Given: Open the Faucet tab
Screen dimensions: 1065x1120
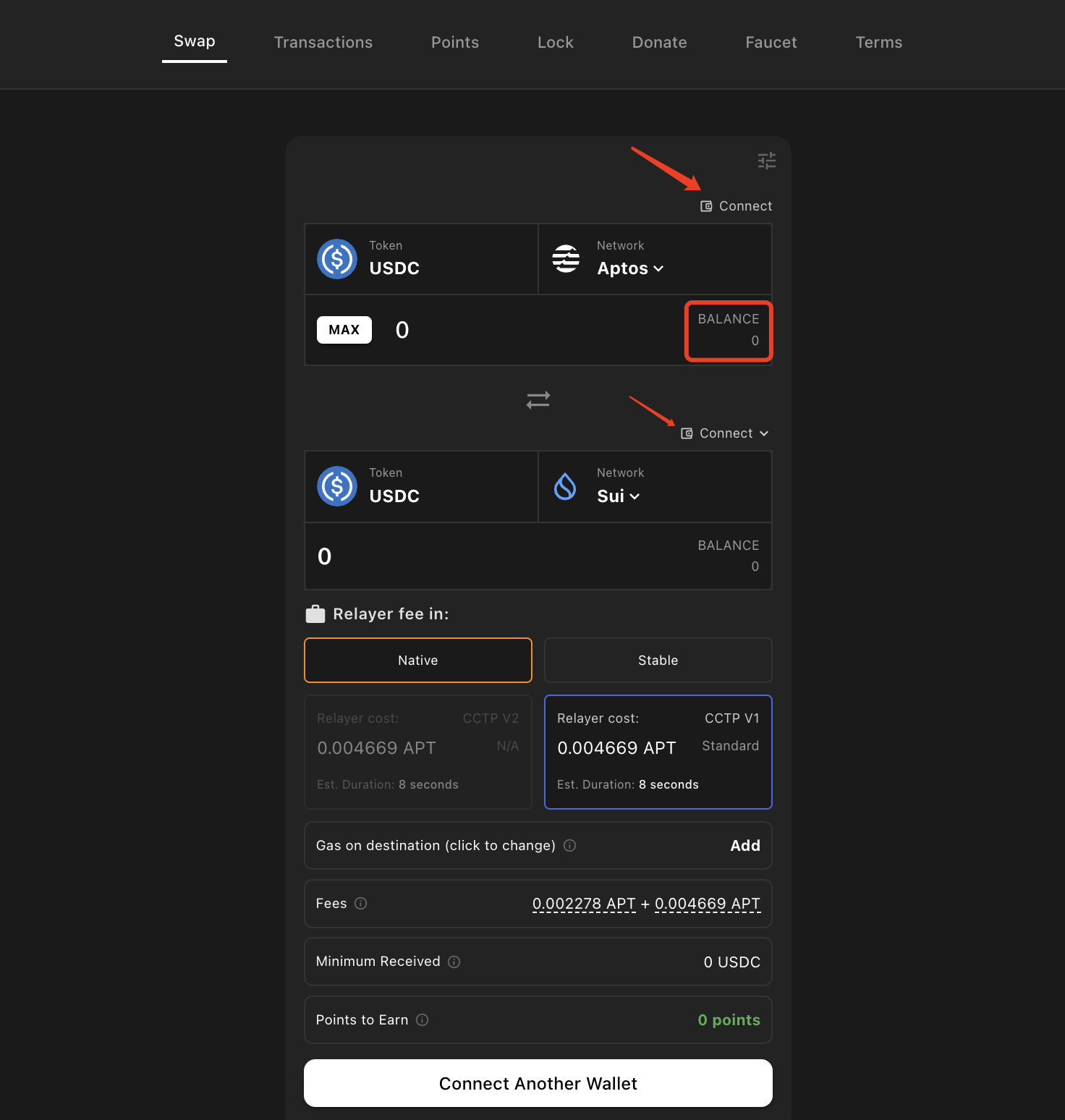Looking at the screenshot, I should point(771,42).
